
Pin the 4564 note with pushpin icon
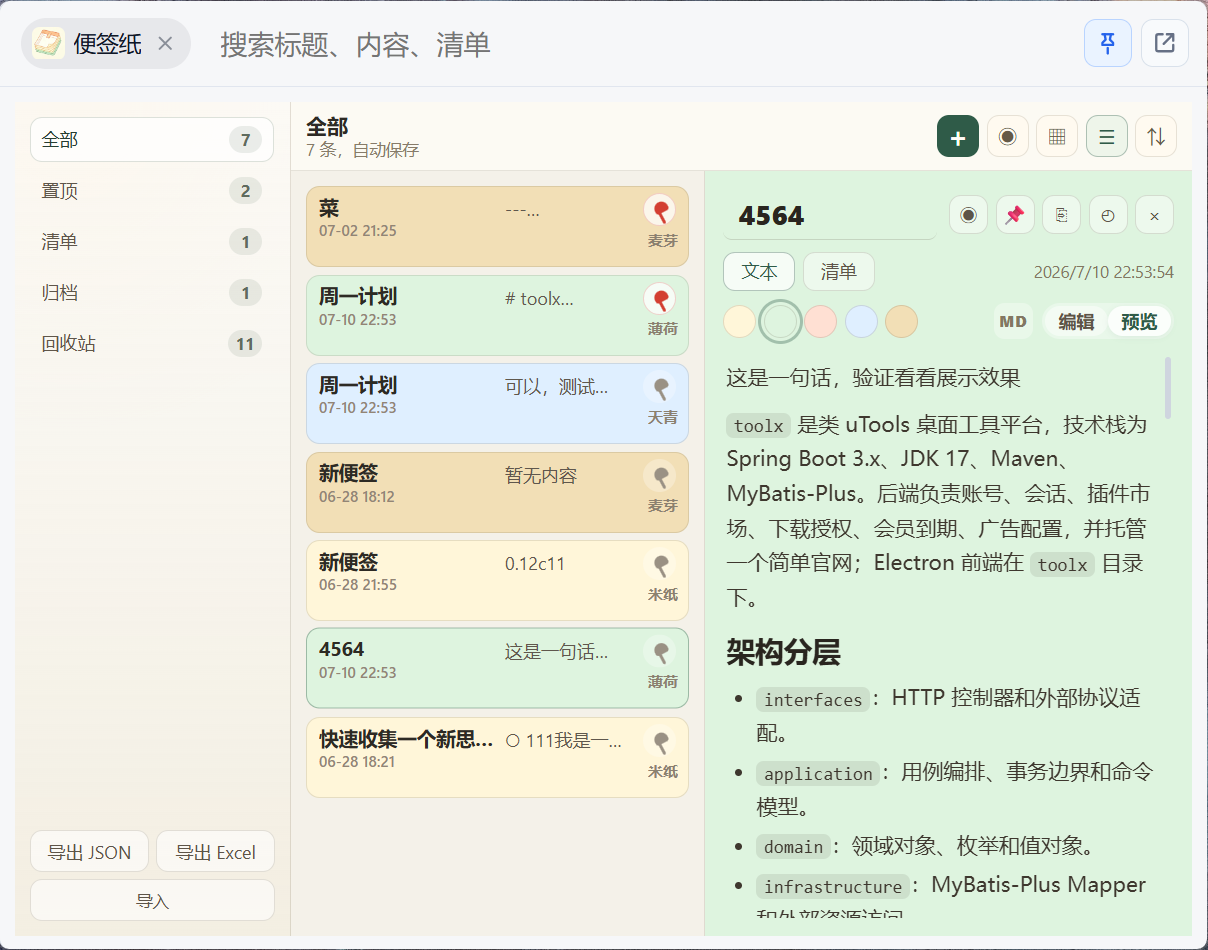tap(1015, 215)
